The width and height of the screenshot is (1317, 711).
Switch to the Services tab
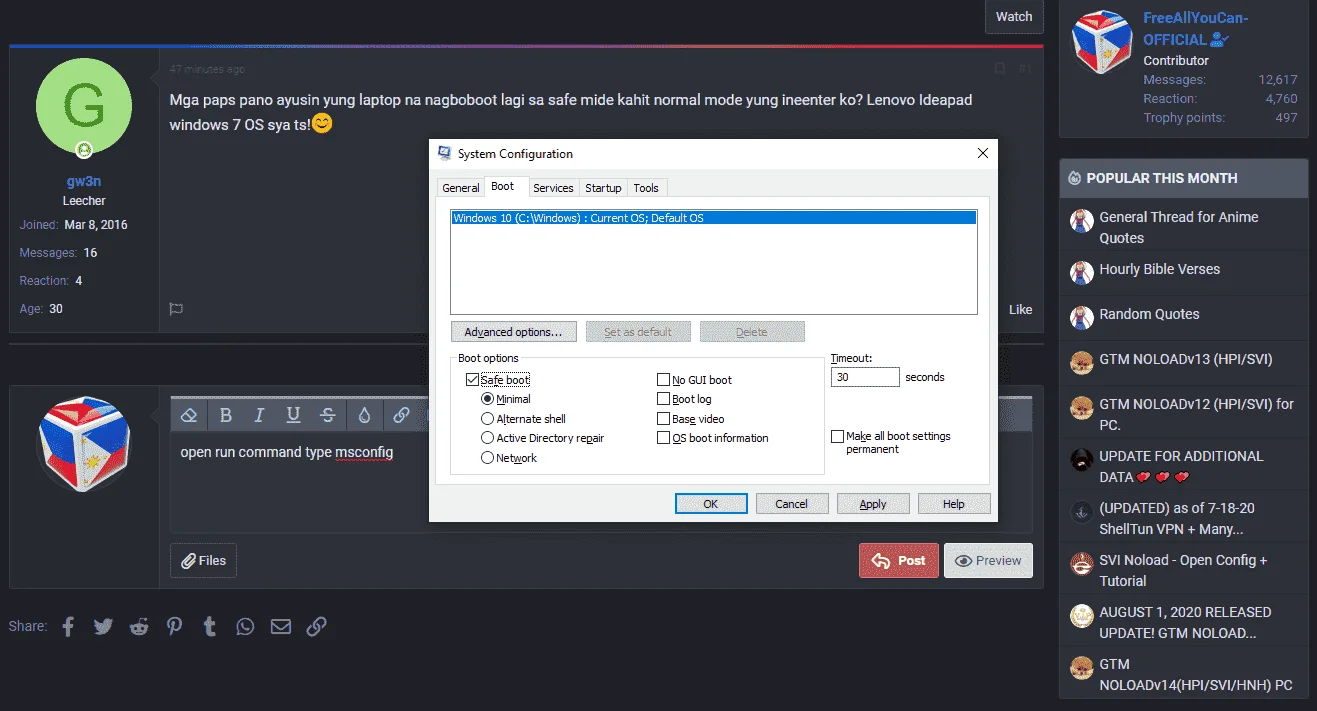click(x=553, y=188)
